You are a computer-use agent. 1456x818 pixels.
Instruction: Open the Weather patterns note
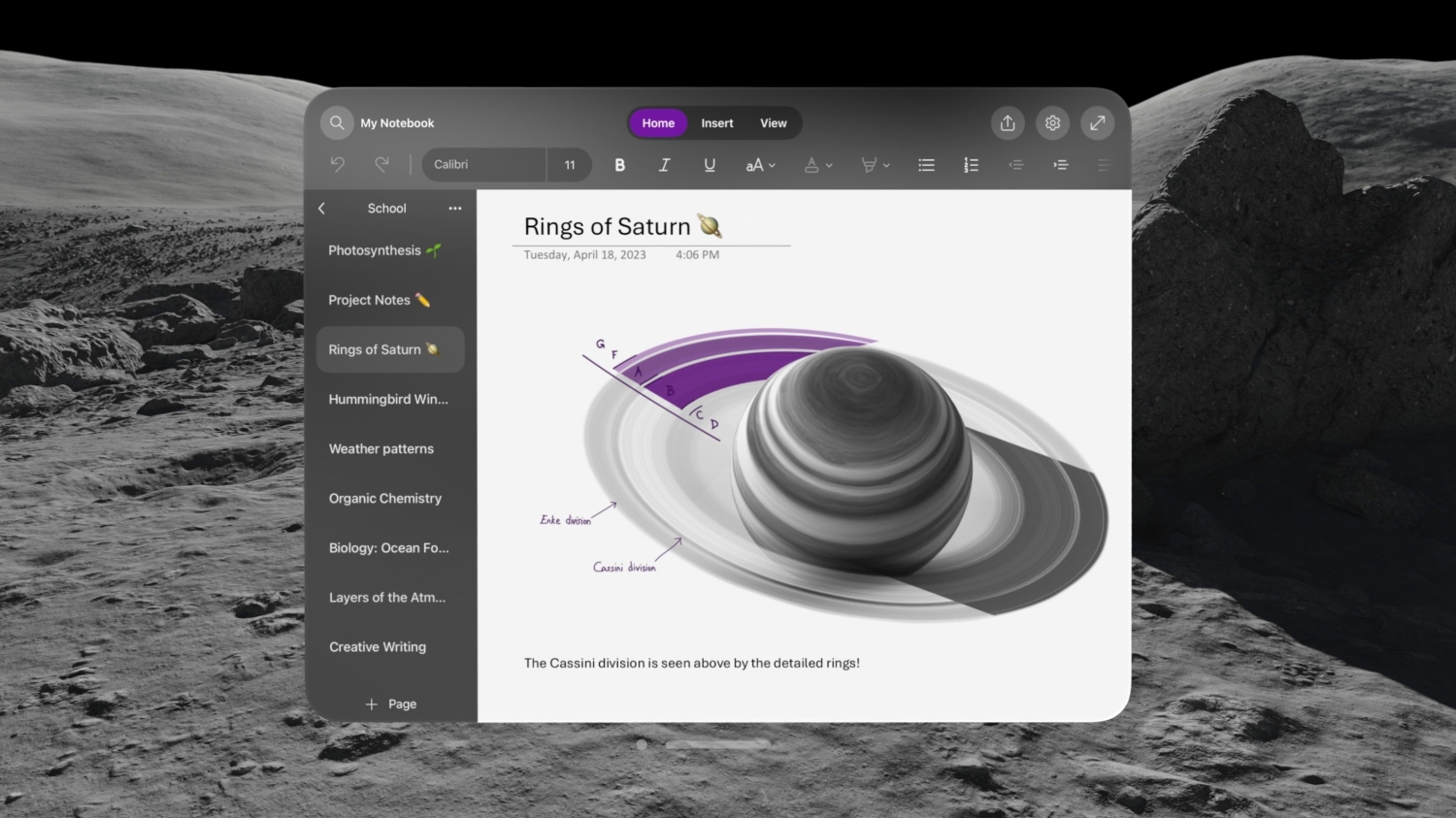coord(381,448)
